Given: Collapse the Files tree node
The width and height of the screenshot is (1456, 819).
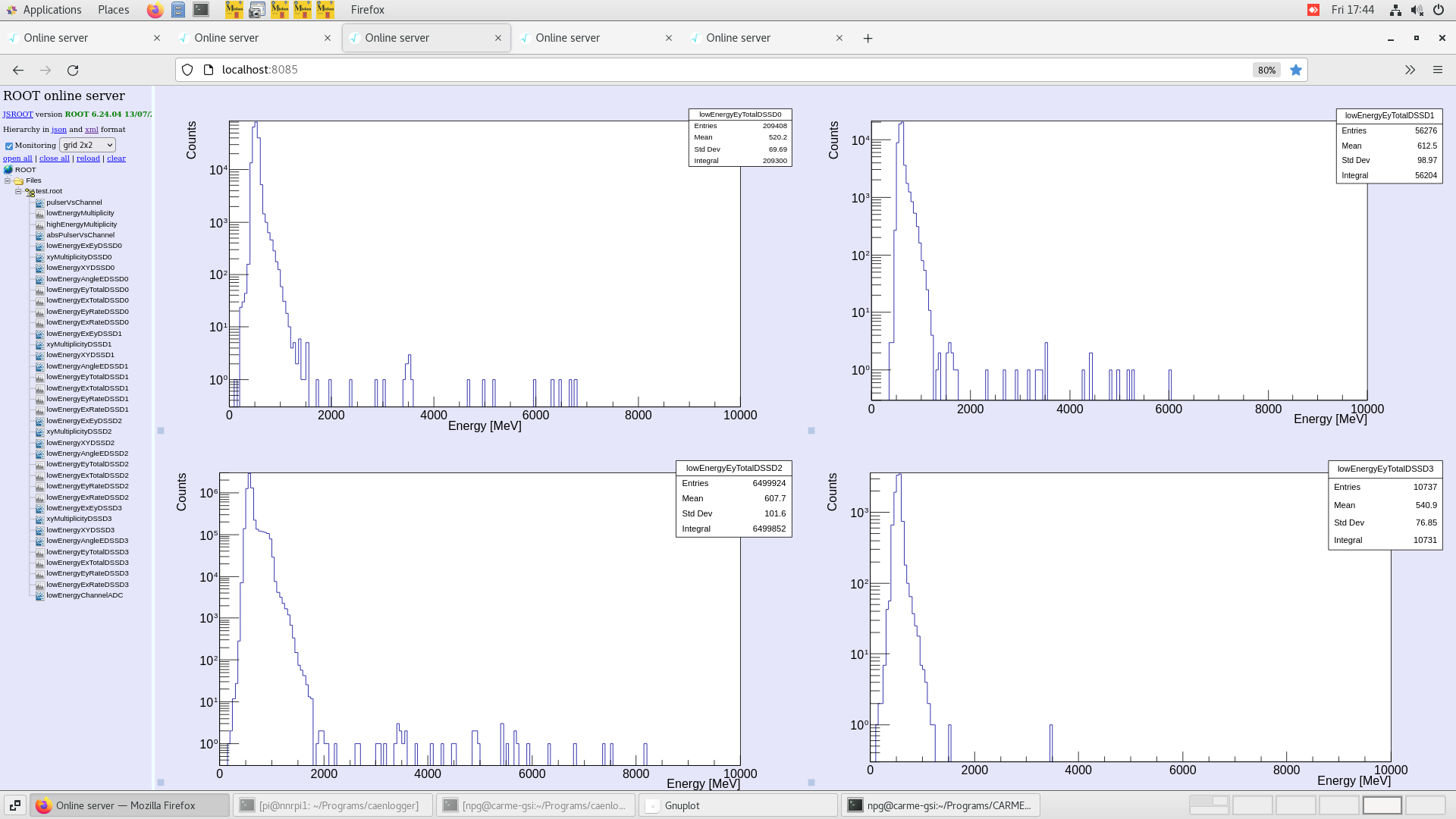Looking at the screenshot, I should (x=8, y=181).
